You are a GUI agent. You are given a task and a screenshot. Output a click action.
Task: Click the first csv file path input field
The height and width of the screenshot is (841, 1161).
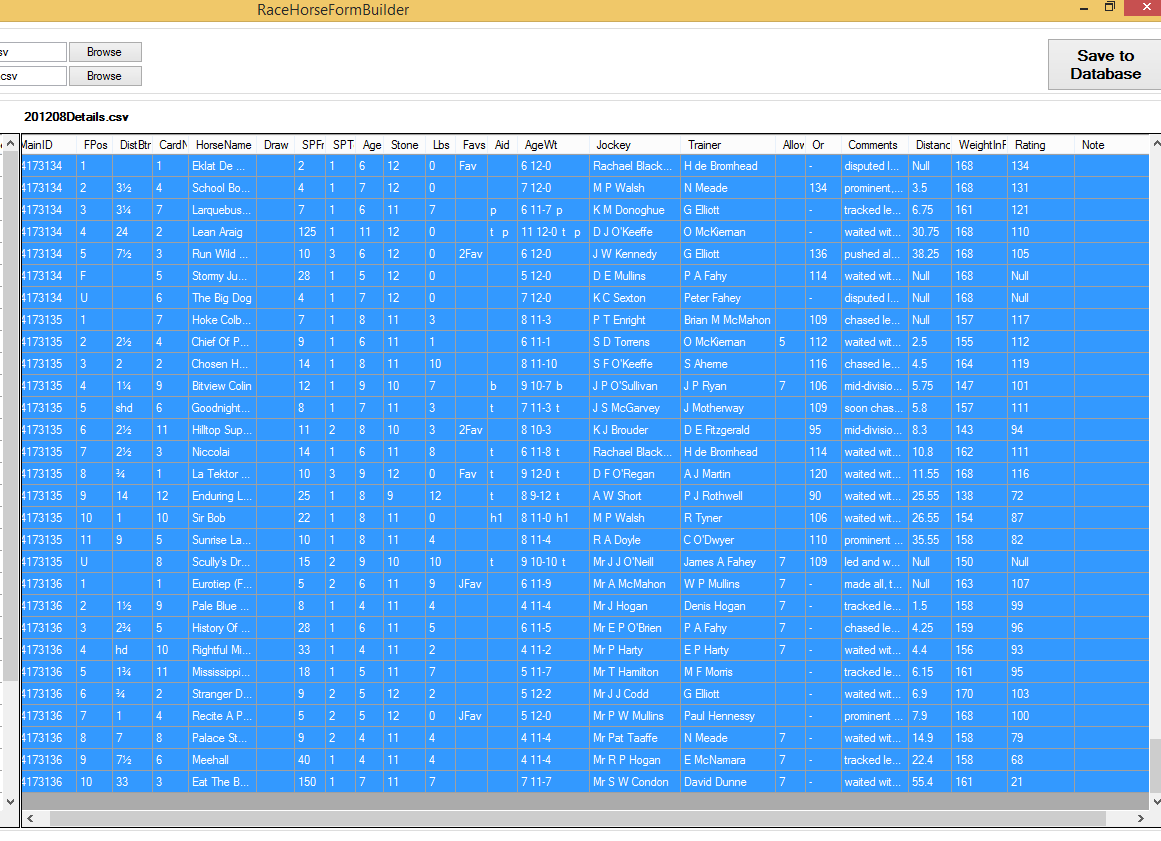[33, 51]
